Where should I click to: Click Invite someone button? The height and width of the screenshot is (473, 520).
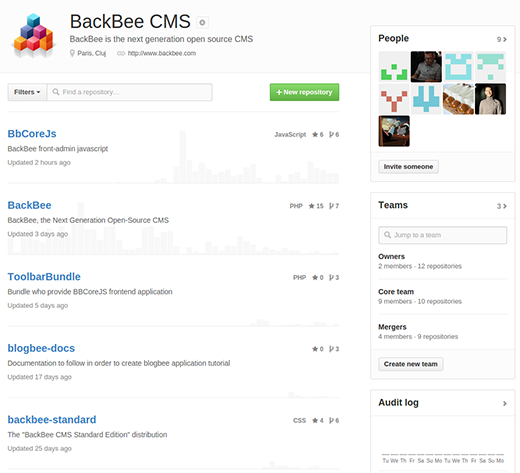coord(408,167)
